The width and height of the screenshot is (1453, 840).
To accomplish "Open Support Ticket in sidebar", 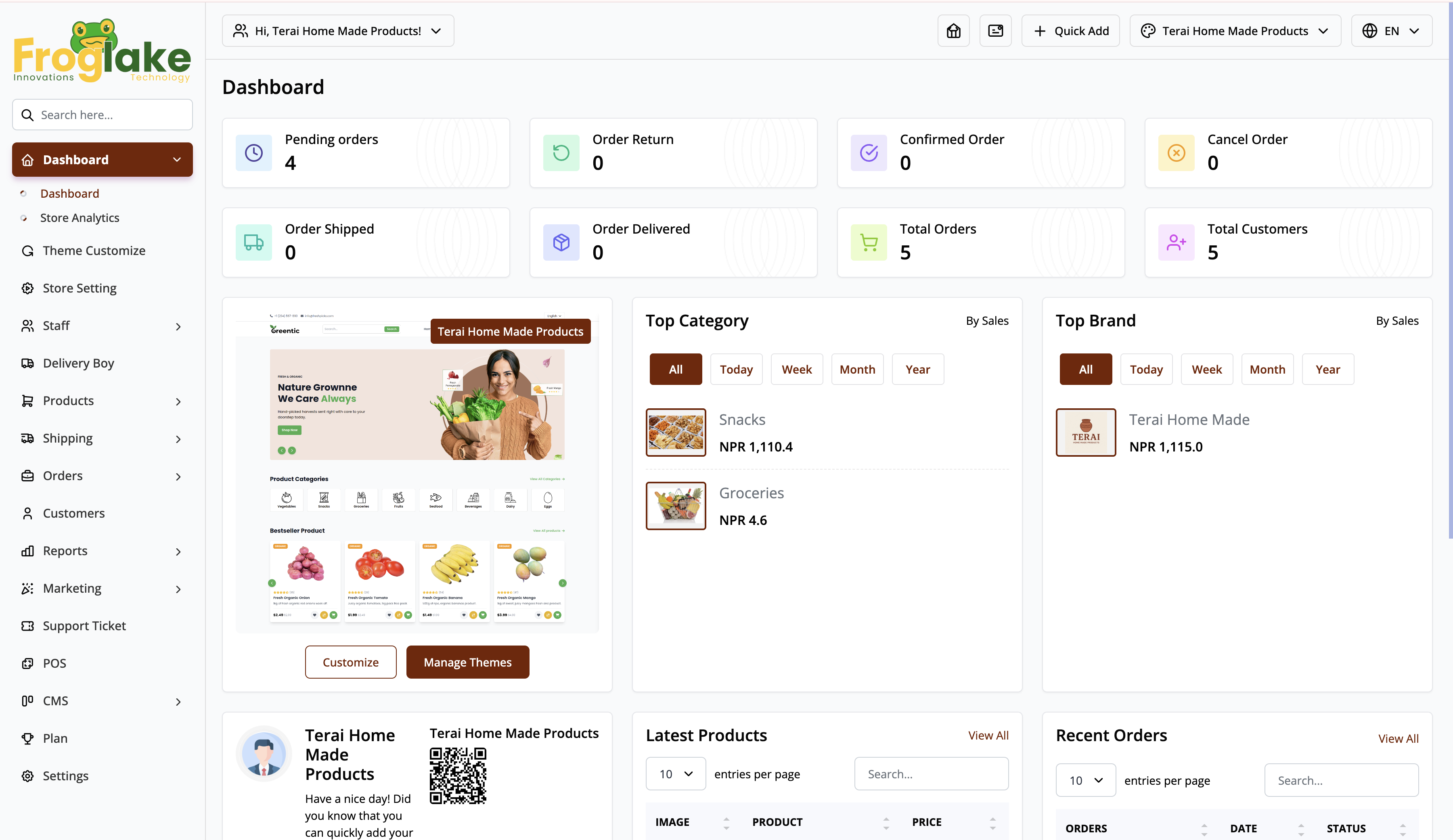I will 84,625.
